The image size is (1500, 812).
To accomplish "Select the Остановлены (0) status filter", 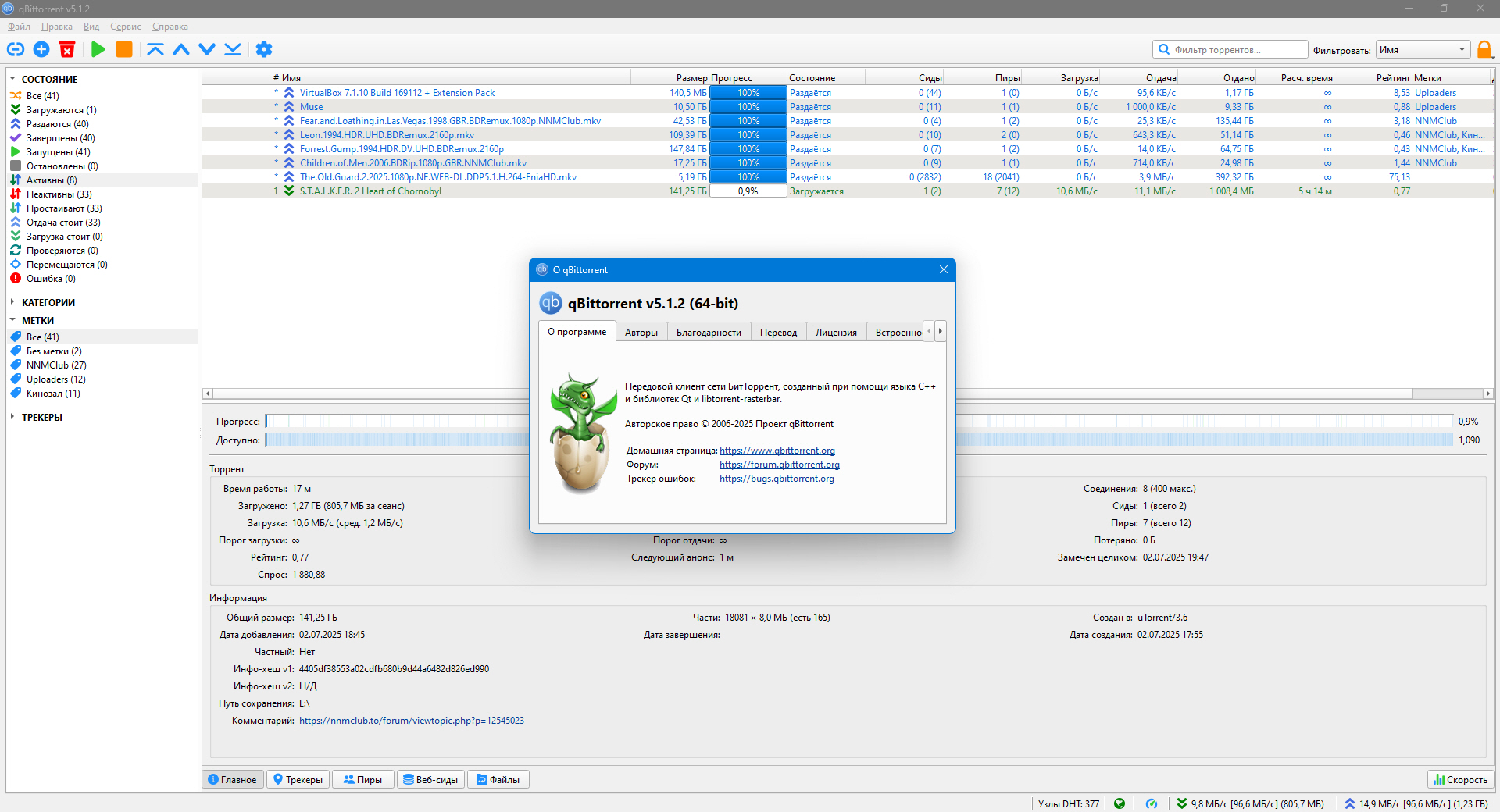I will 62,166.
